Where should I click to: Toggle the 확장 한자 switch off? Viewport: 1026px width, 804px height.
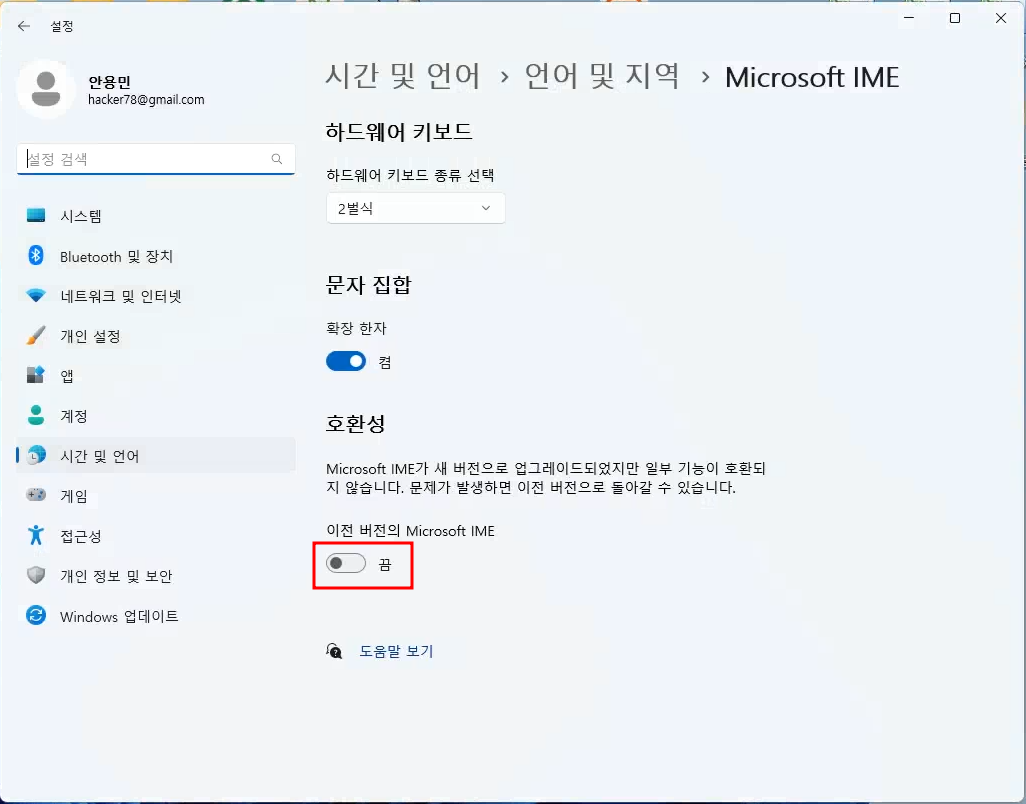[x=346, y=361]
